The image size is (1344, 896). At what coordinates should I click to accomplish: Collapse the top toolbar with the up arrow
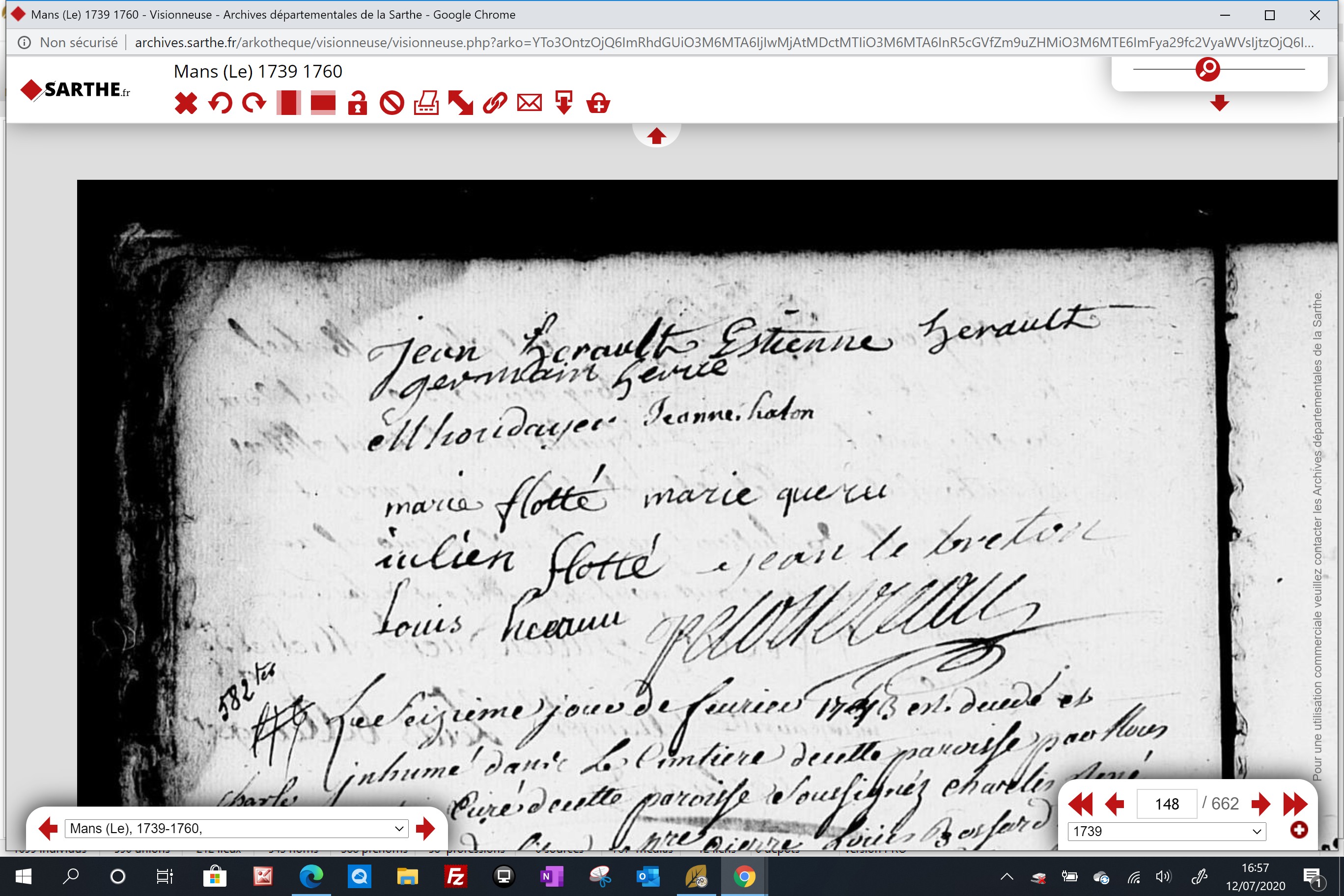pyautogui.click(x=656, y=136)
